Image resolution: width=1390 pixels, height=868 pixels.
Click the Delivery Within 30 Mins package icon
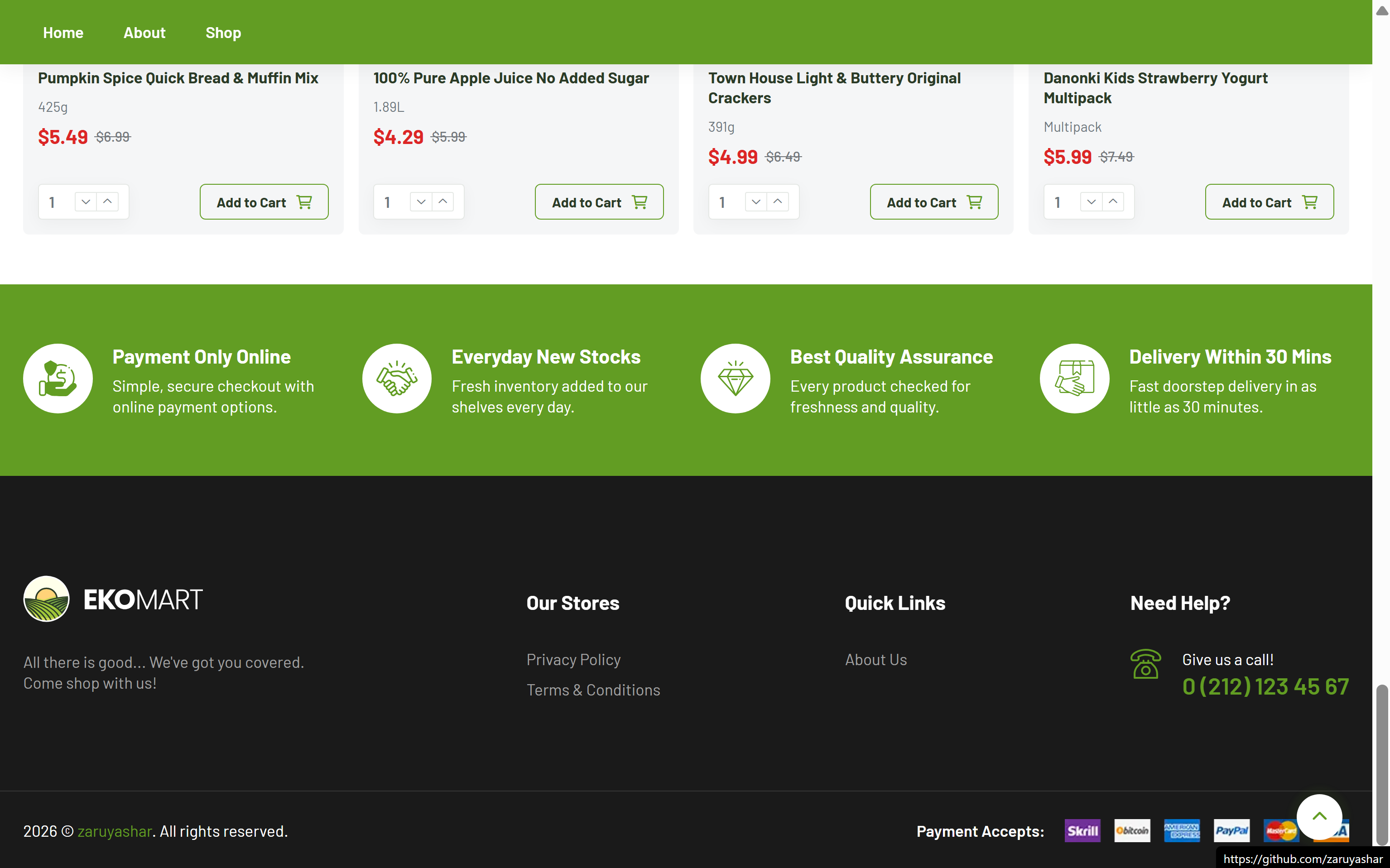pos(1074,379)
